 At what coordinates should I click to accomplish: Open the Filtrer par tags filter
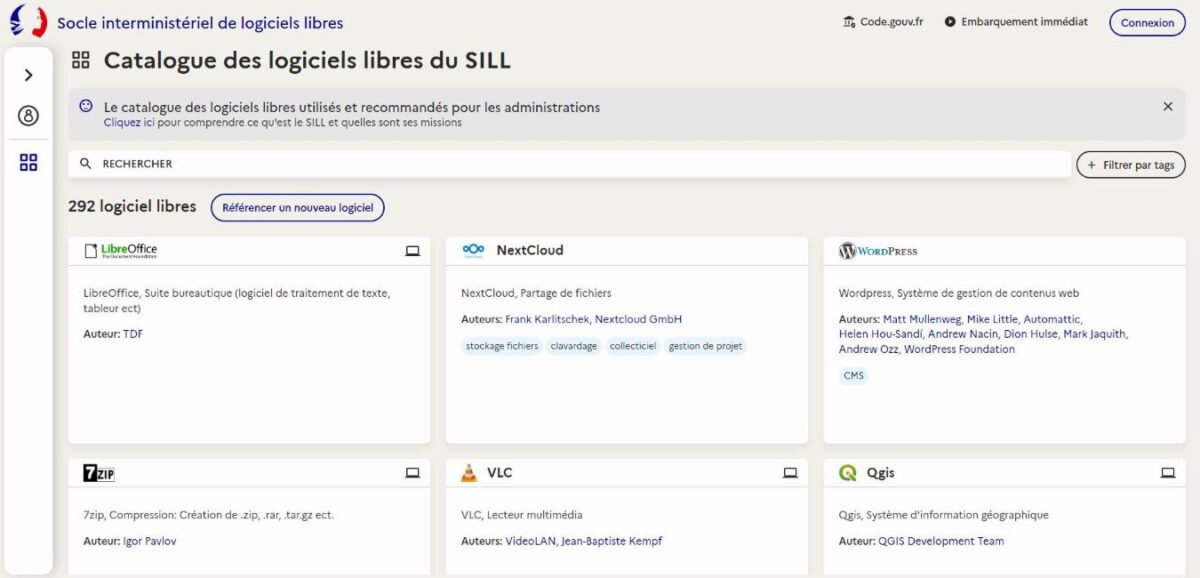(x=1131, y=165)
